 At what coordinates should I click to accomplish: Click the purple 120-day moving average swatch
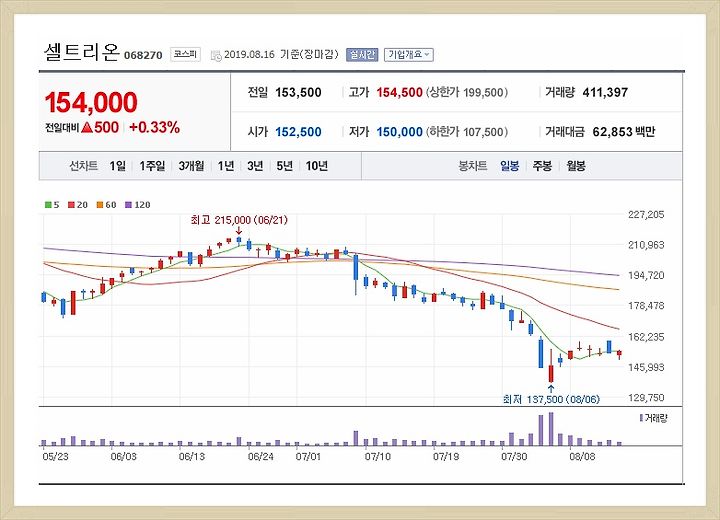pyautogui.click(x=129, y=205)
